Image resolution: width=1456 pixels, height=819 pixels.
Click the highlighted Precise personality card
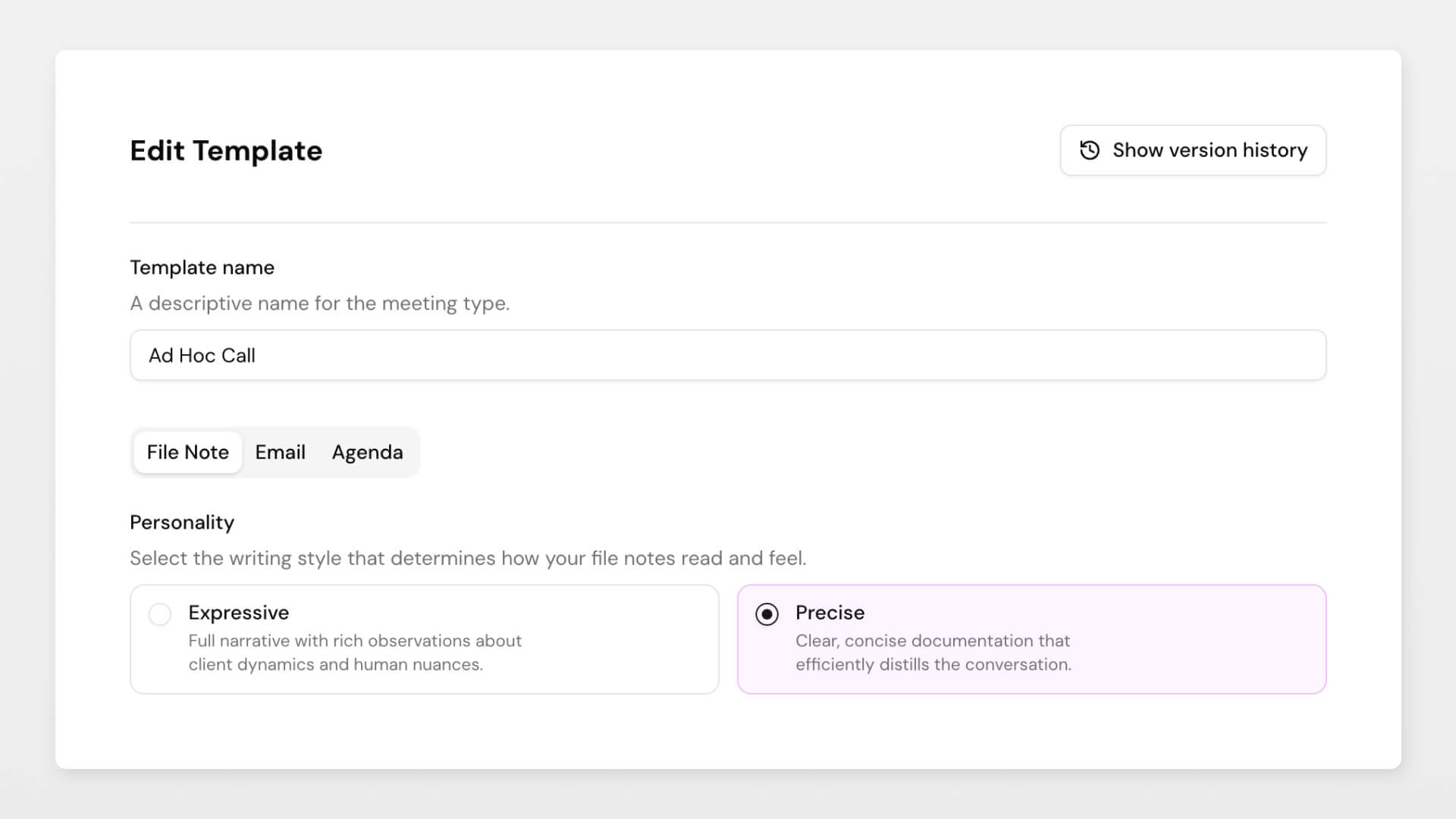tap(1031, 639)
